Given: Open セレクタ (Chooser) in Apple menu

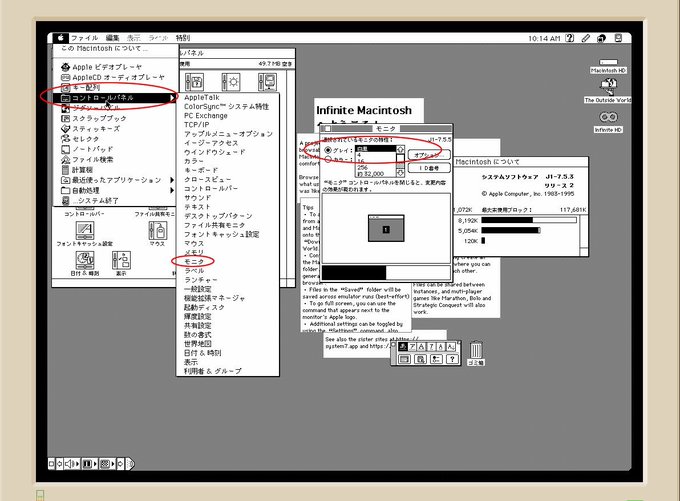Looking at the screenshot, I should click(x=115, y=139).
